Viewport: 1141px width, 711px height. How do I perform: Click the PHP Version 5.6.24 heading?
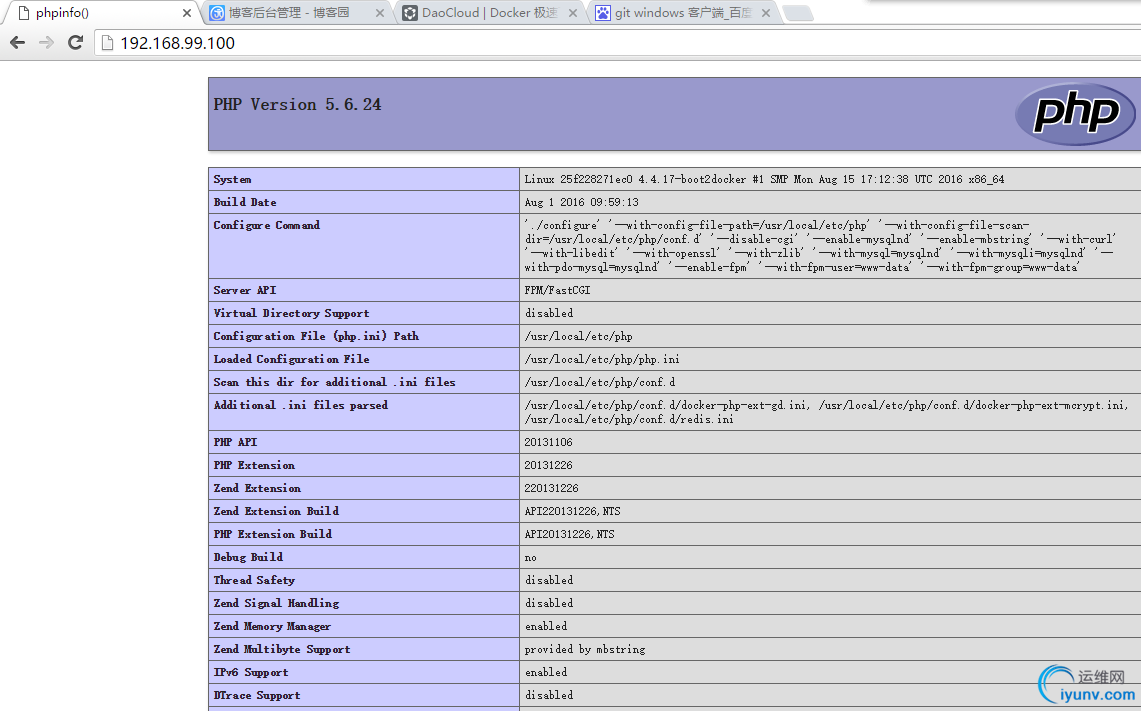pos(297,105)
